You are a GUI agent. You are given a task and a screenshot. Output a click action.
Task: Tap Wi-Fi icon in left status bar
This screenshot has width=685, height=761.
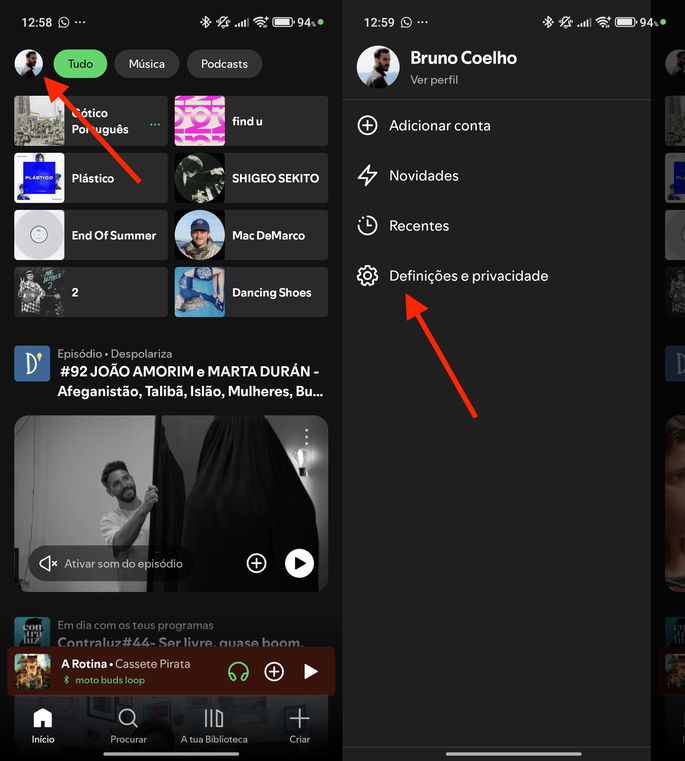click(261, 22)
